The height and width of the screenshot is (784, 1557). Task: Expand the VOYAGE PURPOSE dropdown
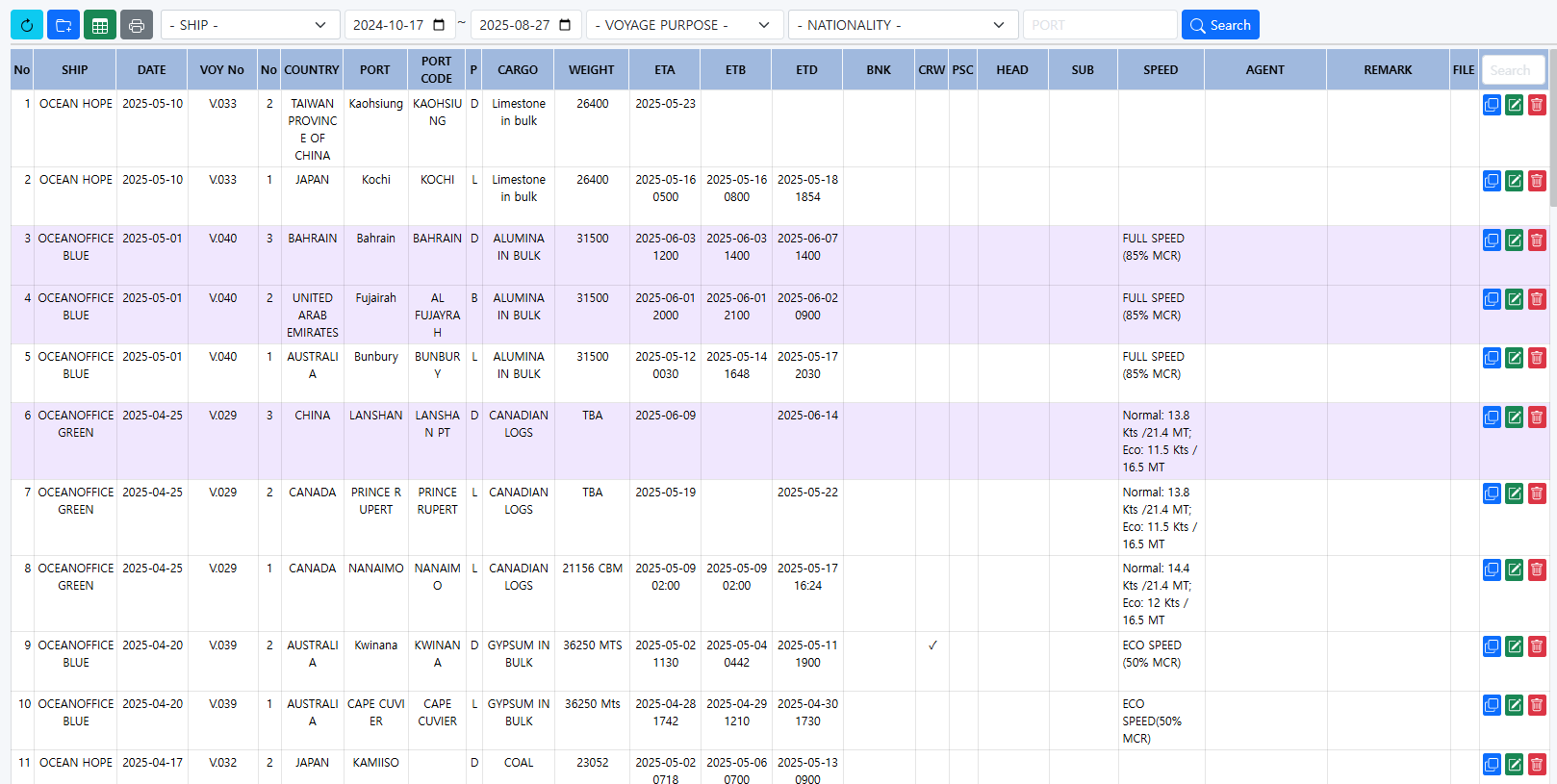(683, 25)
